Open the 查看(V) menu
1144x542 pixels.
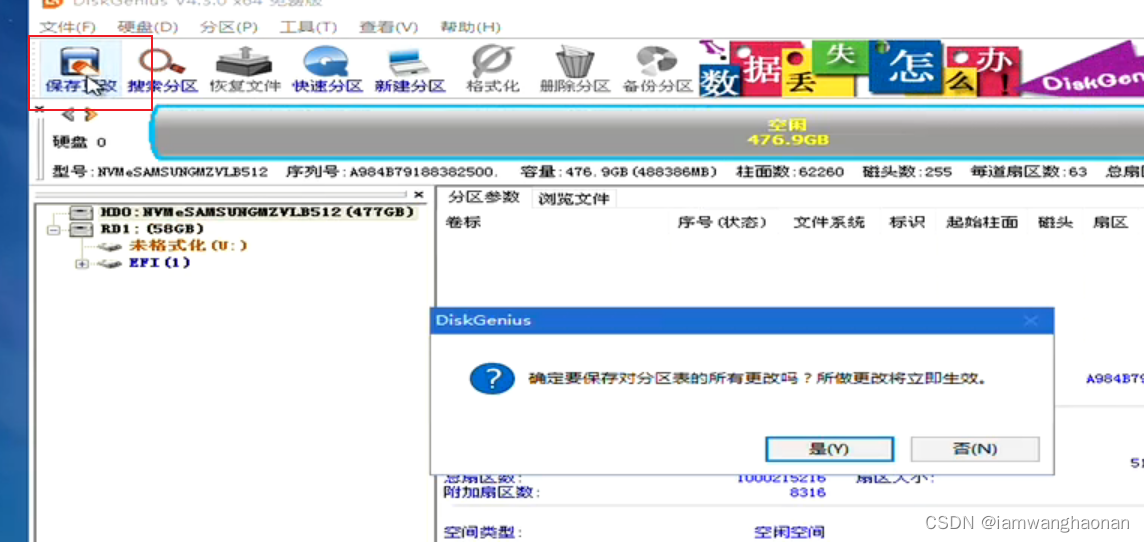coord(388,27)
